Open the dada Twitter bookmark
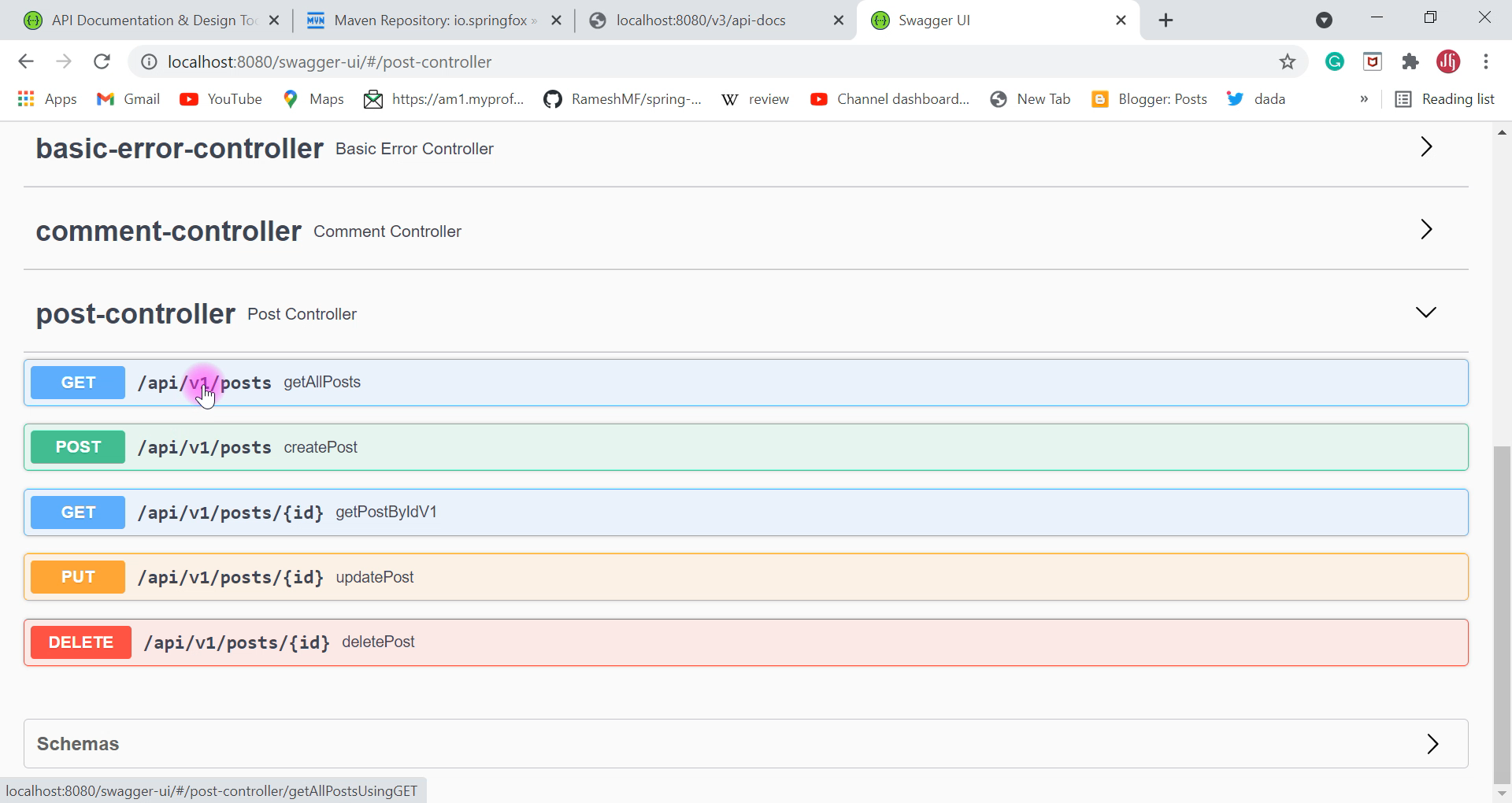The width and height of the screenshot is (1512, 803). coord(1256,99)
